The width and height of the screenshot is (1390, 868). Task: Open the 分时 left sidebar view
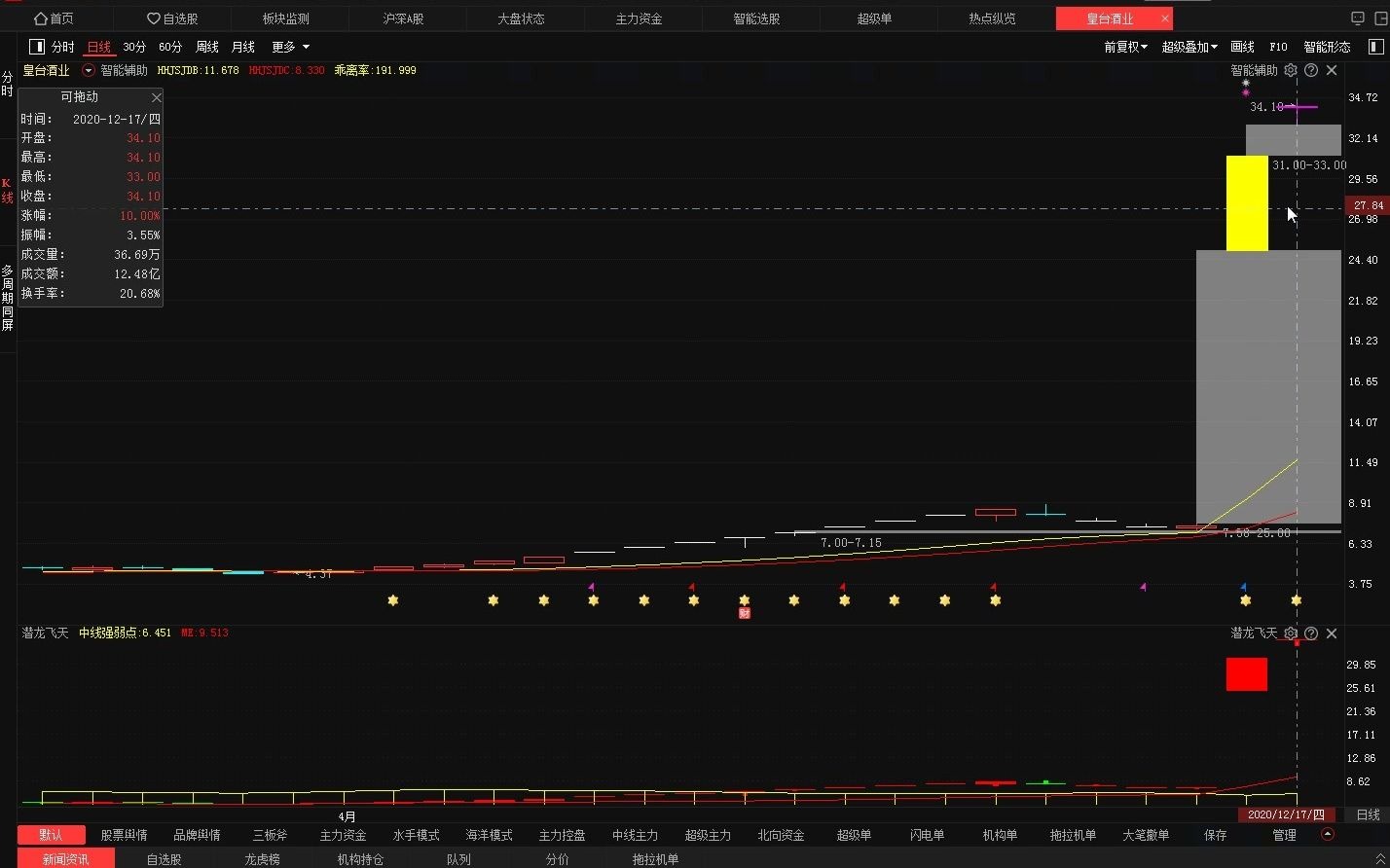pos(8,84)
